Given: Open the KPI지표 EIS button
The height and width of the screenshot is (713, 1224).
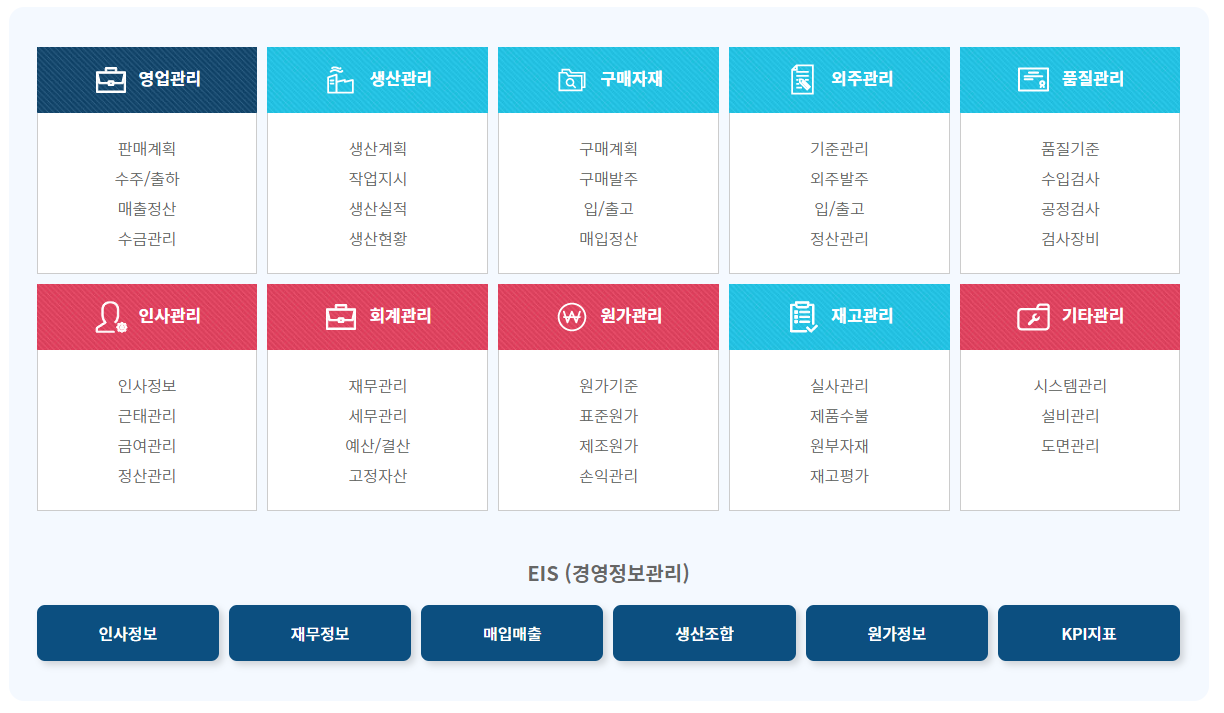Looking at the screenshot, I should (1089, 633).
